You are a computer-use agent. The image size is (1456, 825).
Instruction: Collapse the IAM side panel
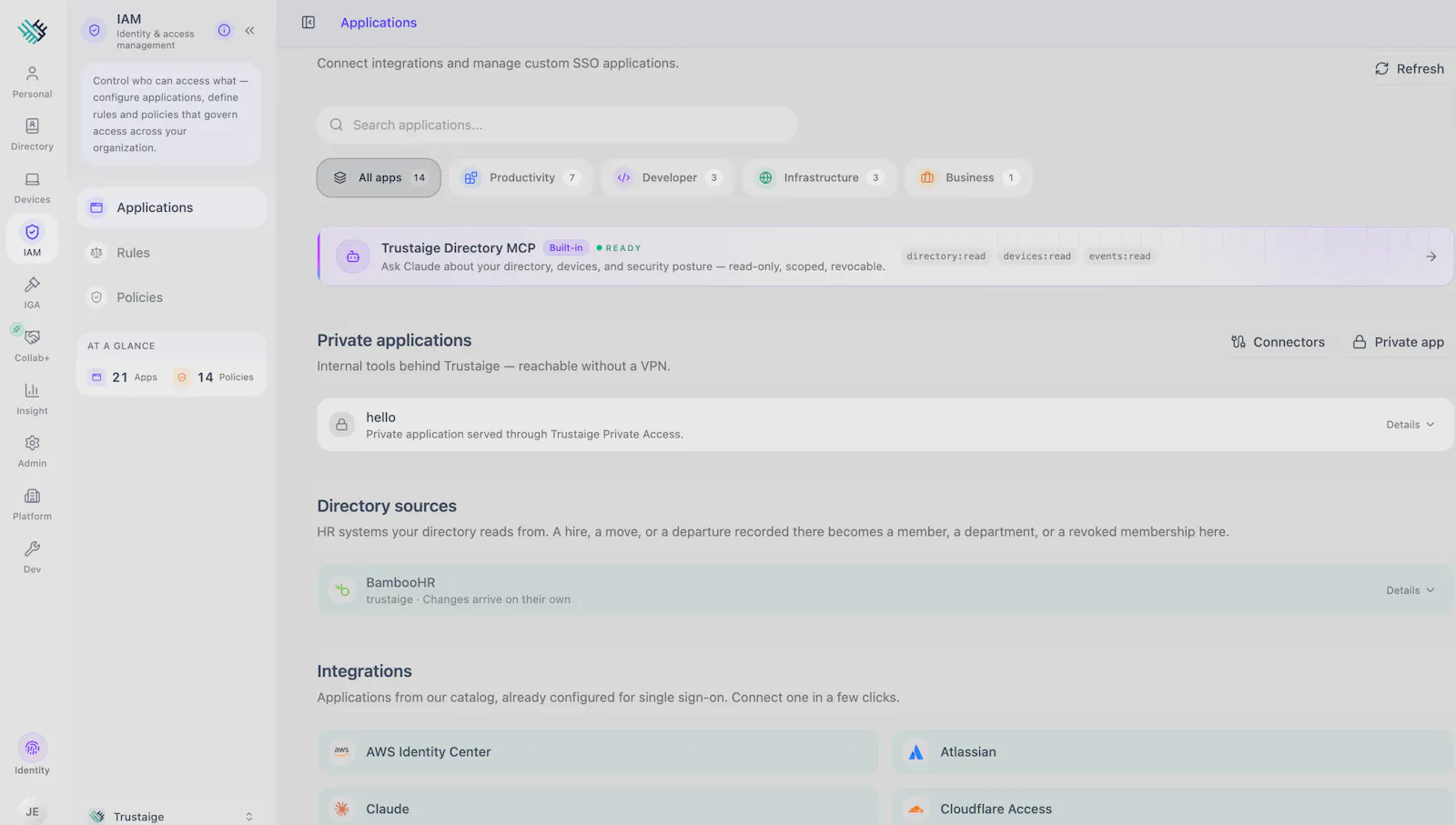point(249,30)
